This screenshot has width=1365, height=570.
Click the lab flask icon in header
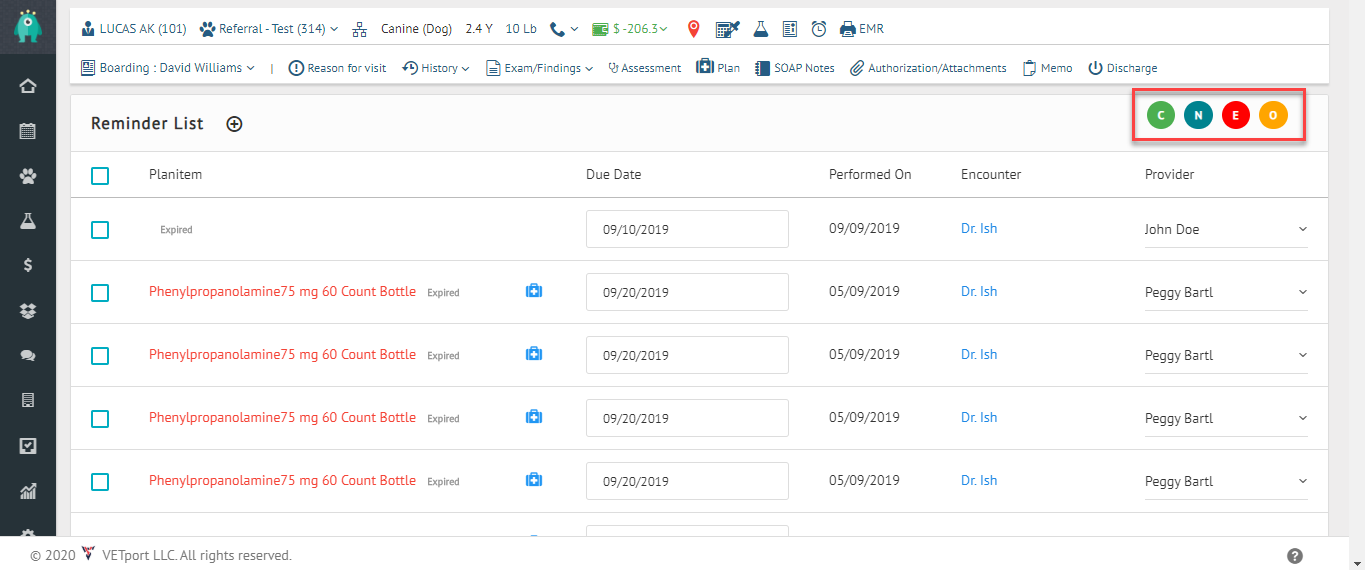click(x=761, y=29)
